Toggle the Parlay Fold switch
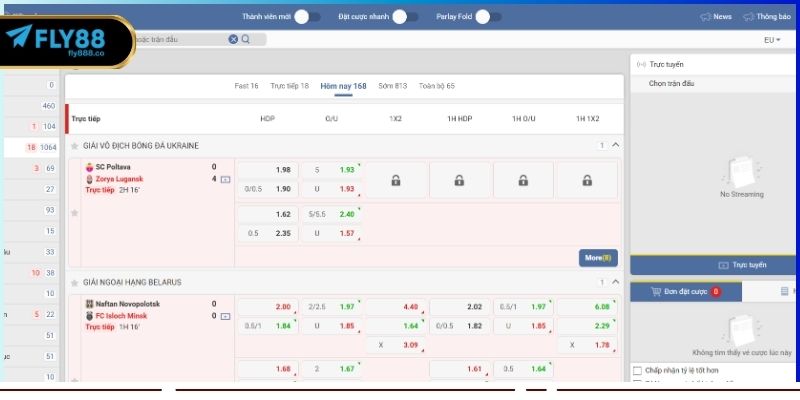Screen dimensions: 800x400 (x=487, y=17)
